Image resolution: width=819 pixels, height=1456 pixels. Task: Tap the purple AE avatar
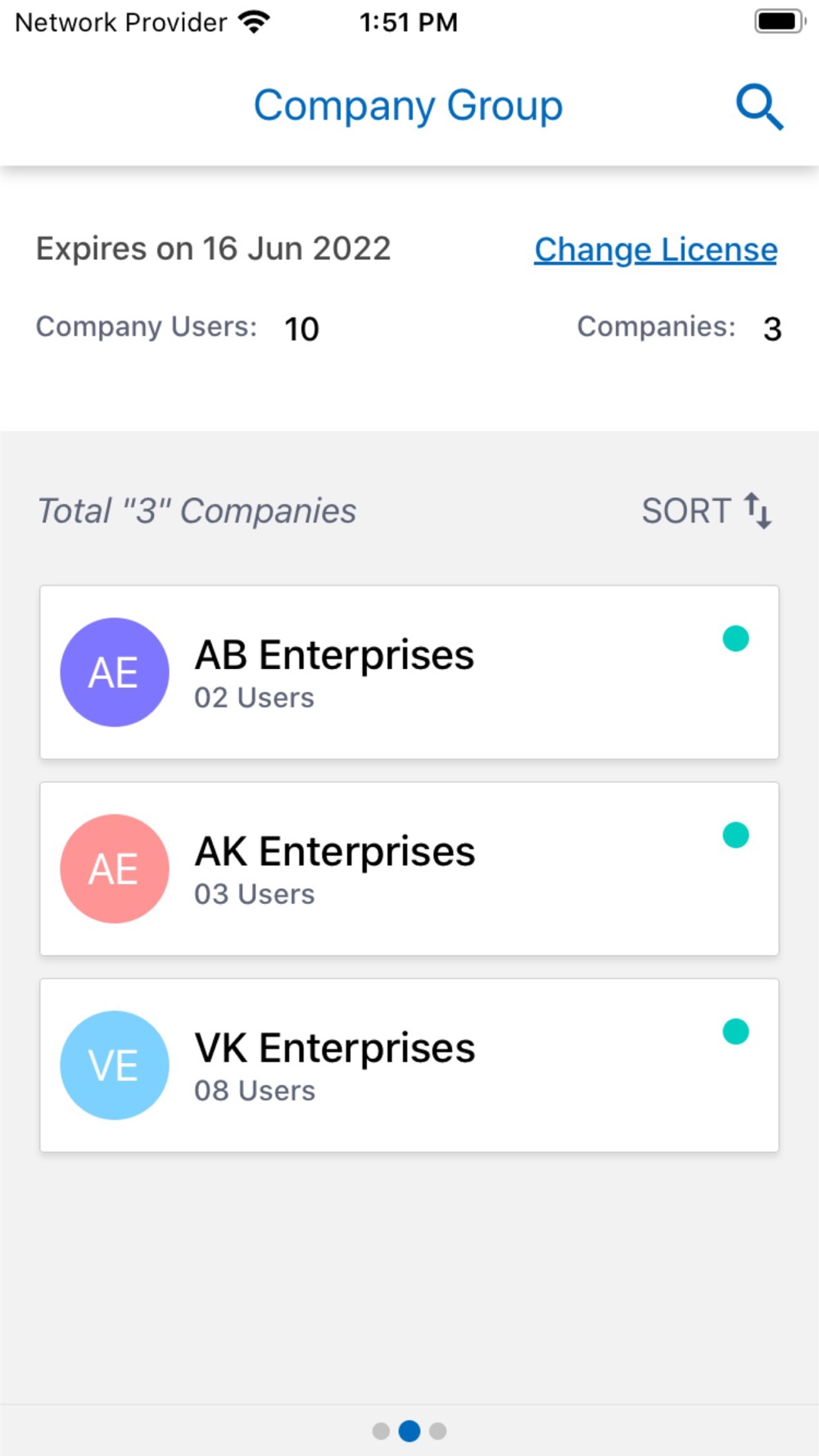click(115, 672)
